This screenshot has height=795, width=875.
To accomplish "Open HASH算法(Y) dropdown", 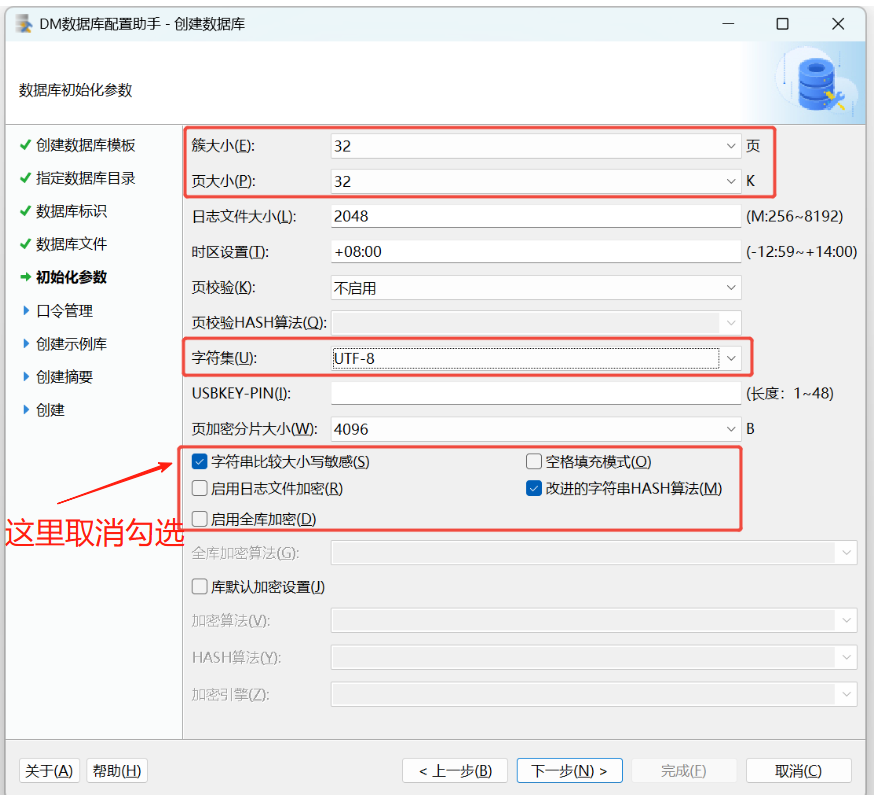I will coord(594,658).
